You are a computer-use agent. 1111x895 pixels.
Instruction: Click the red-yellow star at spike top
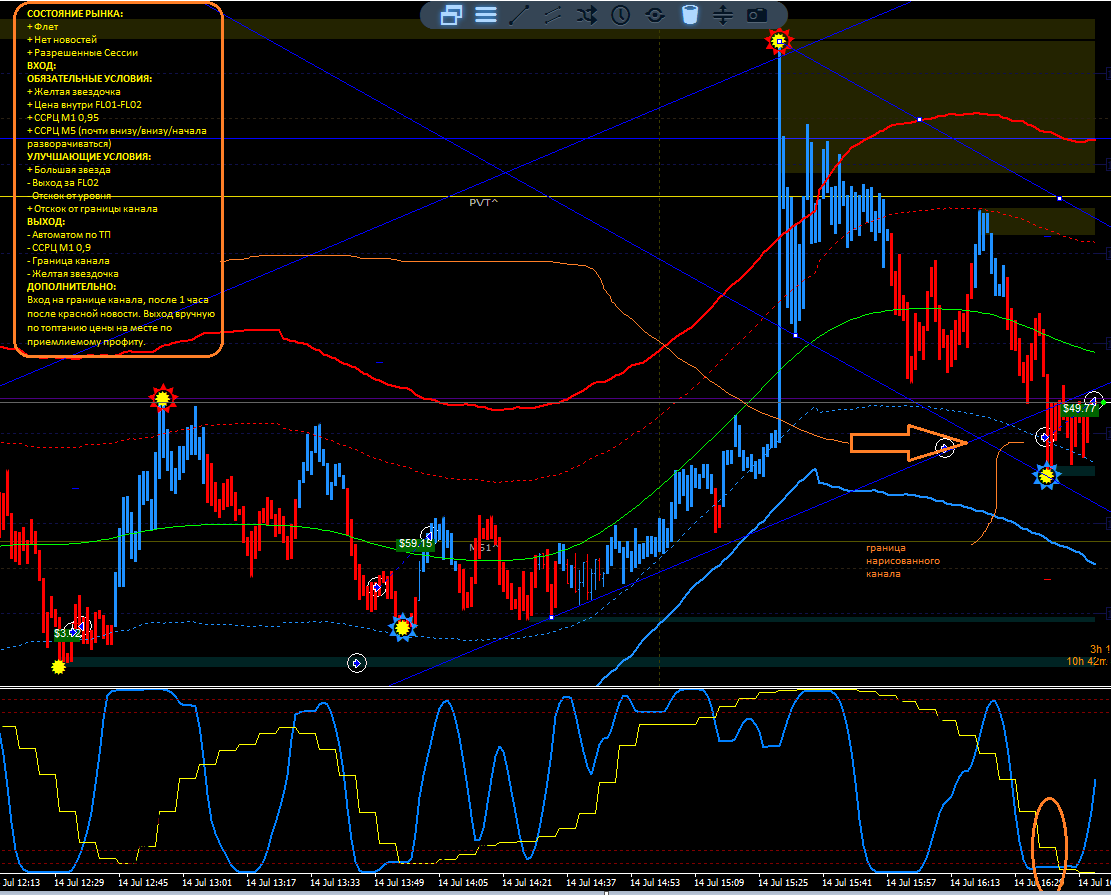(x=779, y=42)
